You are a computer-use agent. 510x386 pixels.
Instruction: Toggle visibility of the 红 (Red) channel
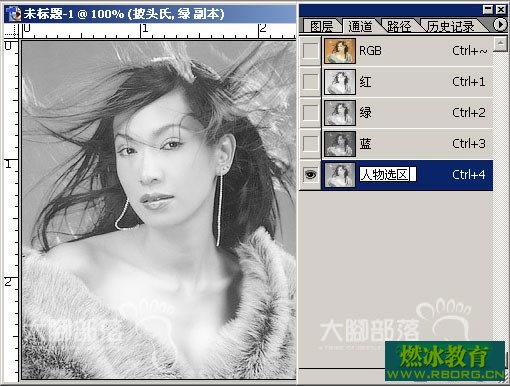coord(310,82)
